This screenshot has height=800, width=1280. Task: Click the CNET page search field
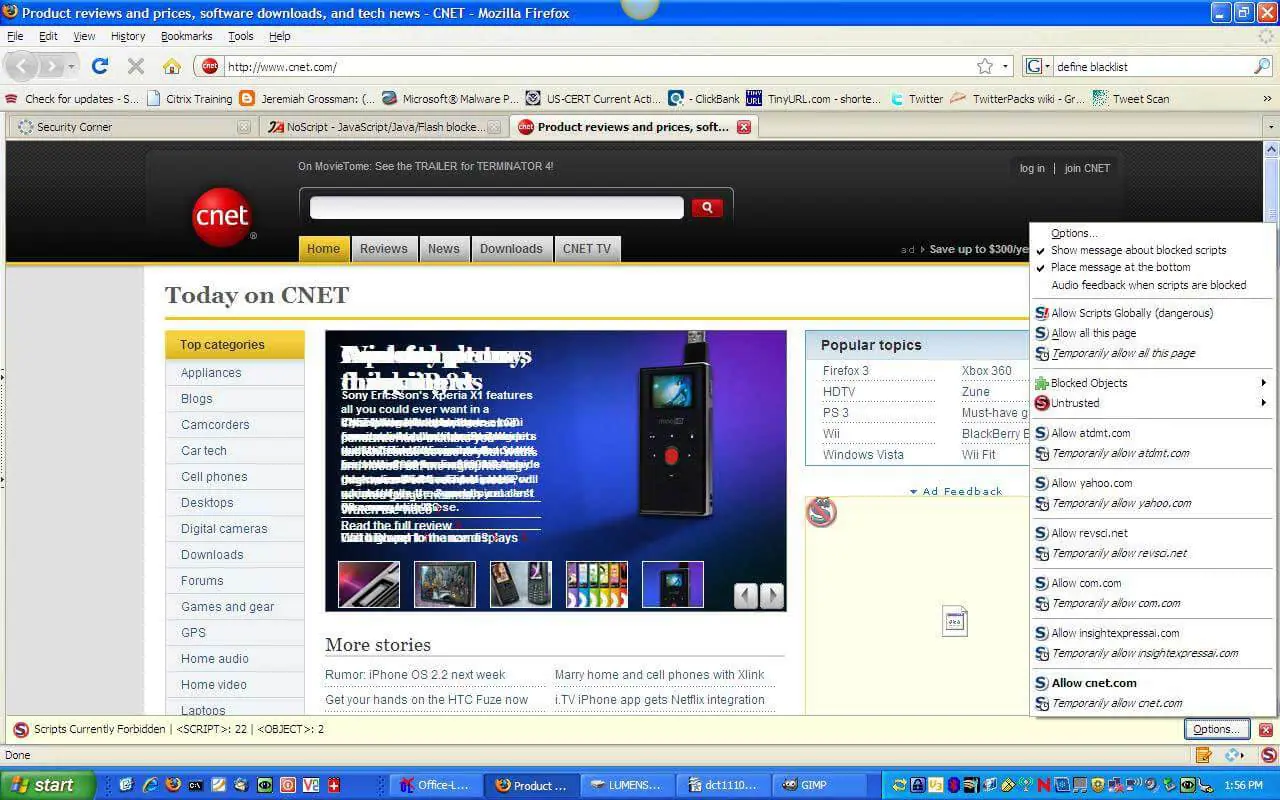(497, 207)
